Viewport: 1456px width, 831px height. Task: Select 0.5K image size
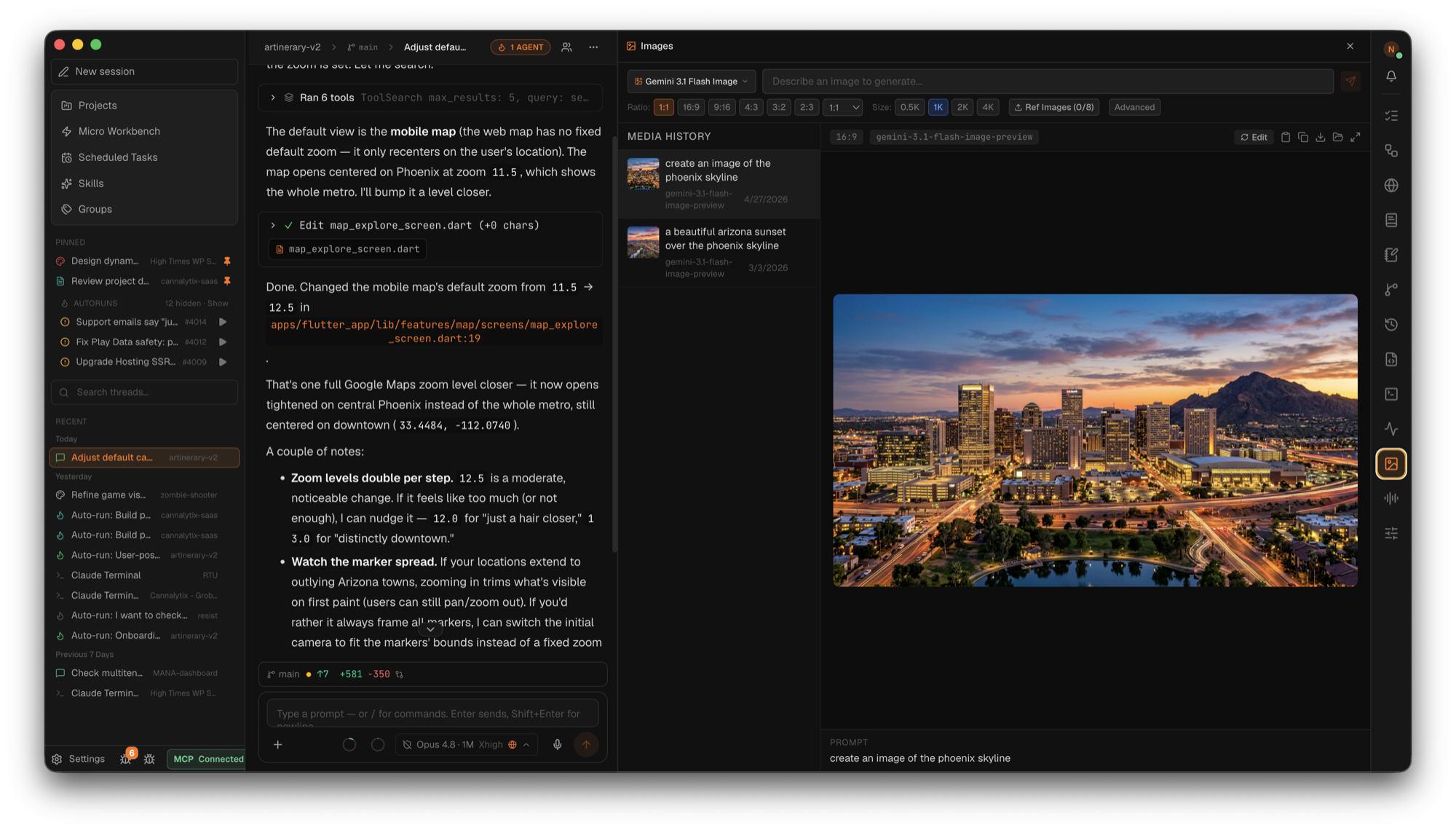coord(909,107)
